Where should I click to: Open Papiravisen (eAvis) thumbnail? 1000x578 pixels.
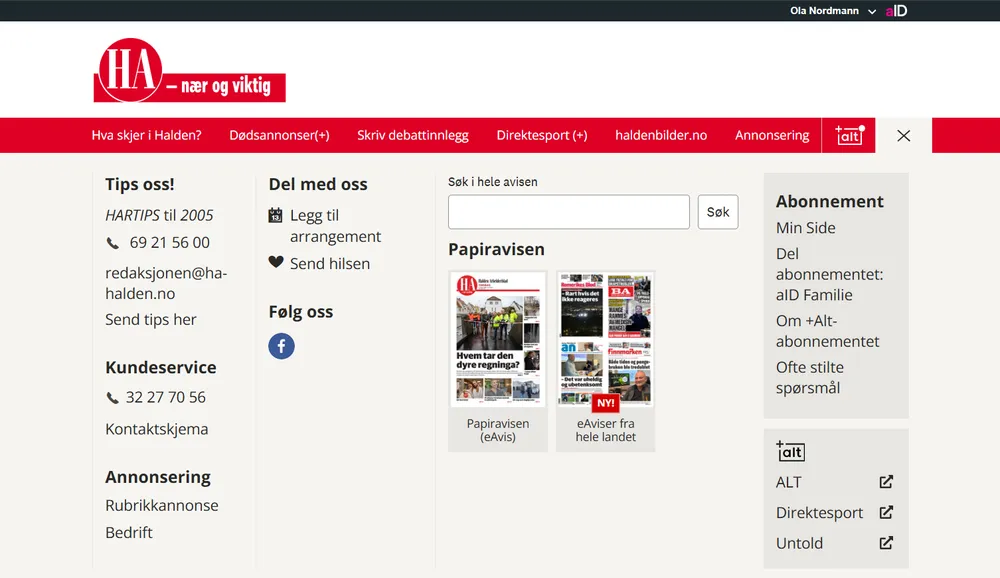(498, 340)
